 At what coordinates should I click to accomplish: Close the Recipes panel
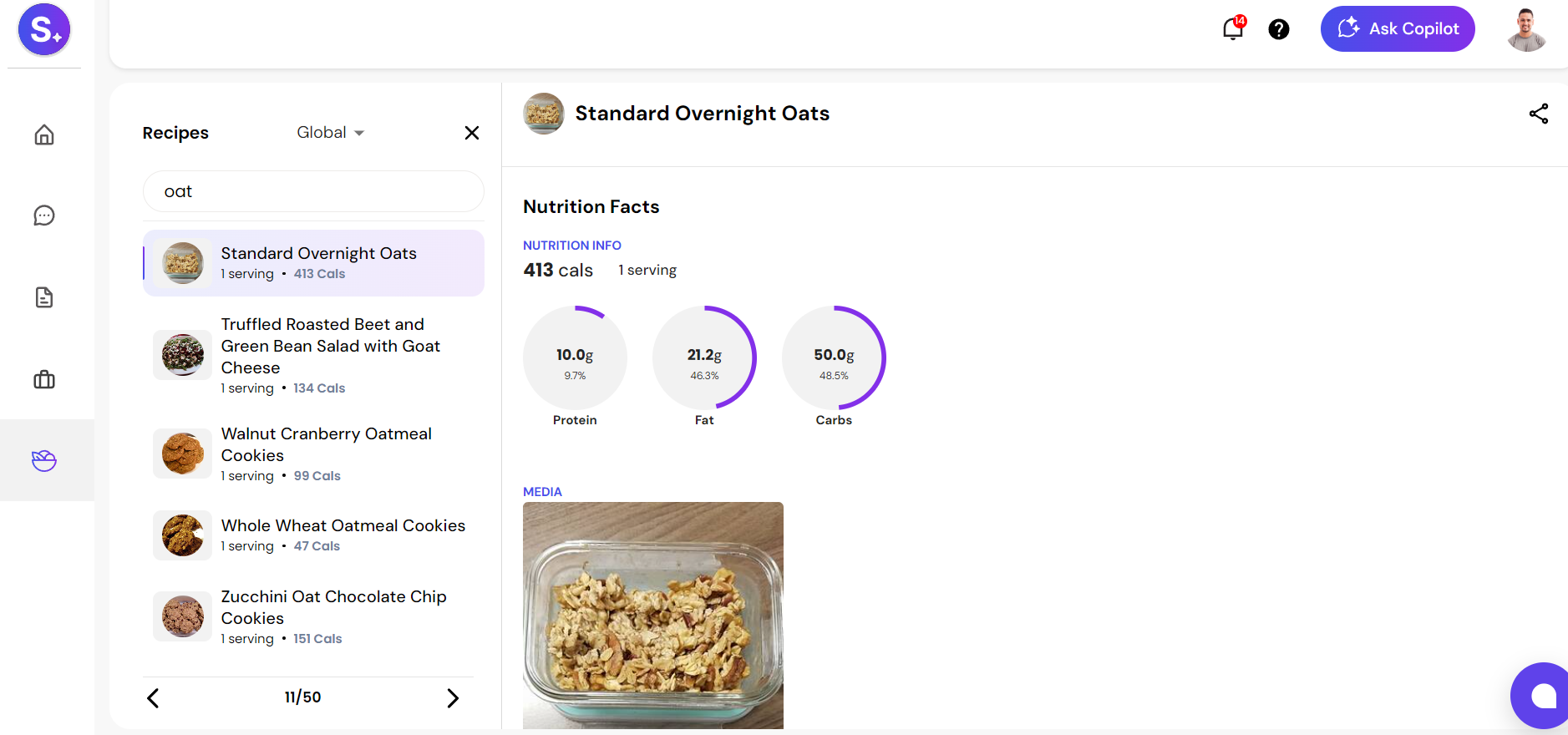(472, 133)
